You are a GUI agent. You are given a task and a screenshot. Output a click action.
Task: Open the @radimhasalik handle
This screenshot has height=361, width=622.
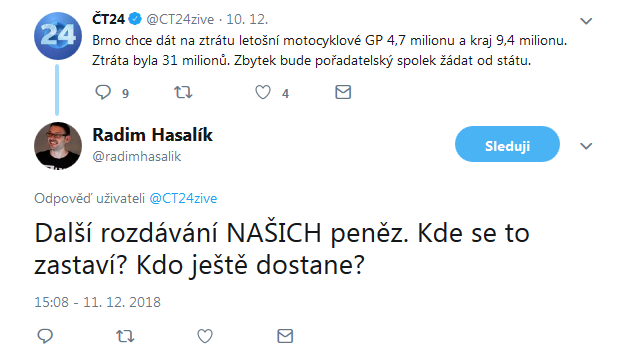pos(137,157)
